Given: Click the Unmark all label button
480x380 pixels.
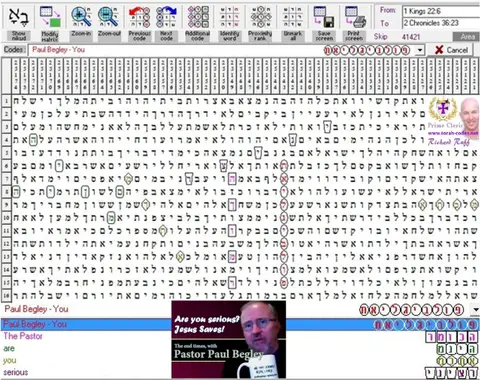Looking at the screenshot, I should pyautogui.click(x=293, y=36).
